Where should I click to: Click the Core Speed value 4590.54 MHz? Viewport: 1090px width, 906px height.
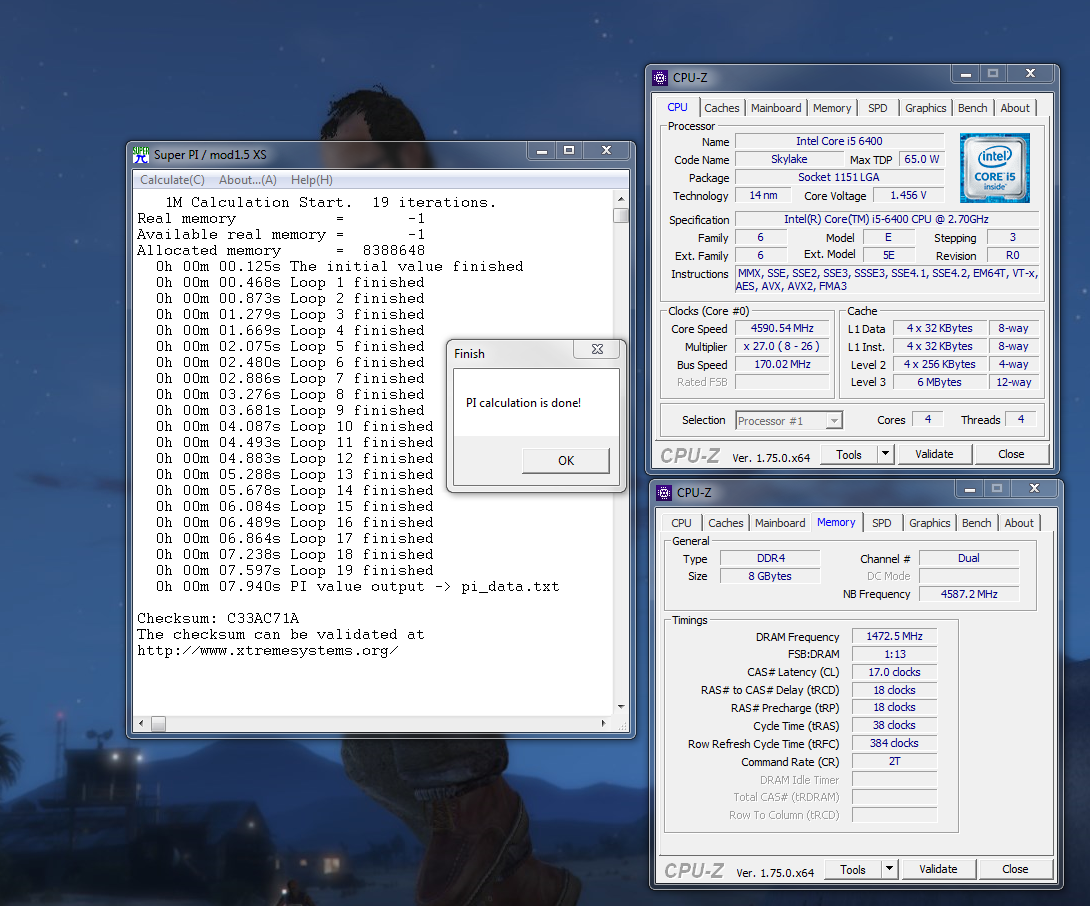pyautogui.click(x=782, y=328)
